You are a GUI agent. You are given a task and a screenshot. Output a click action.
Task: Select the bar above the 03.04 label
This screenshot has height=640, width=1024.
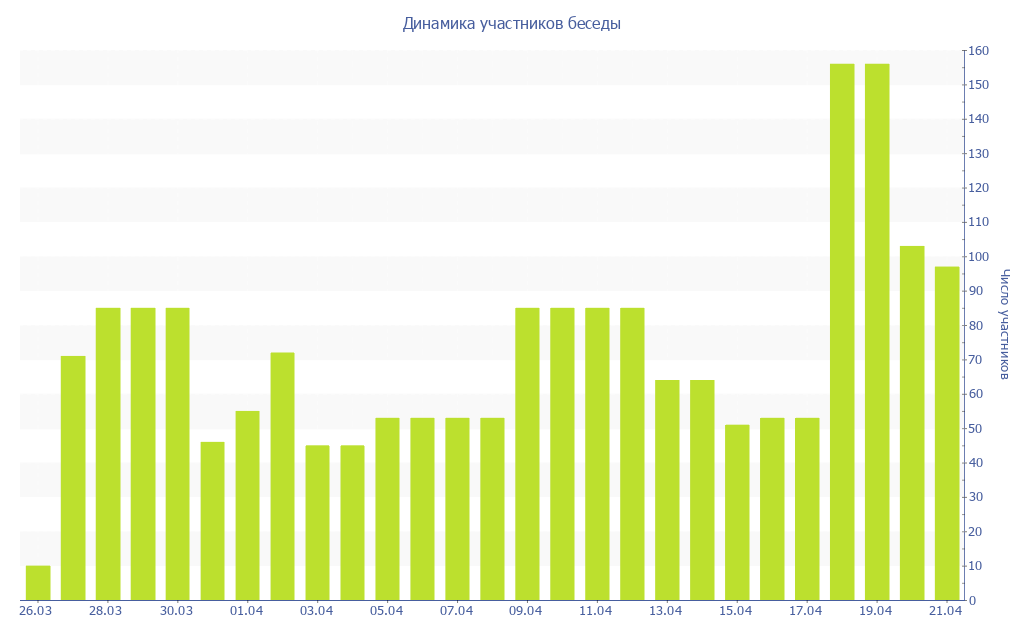click(317, 522)
